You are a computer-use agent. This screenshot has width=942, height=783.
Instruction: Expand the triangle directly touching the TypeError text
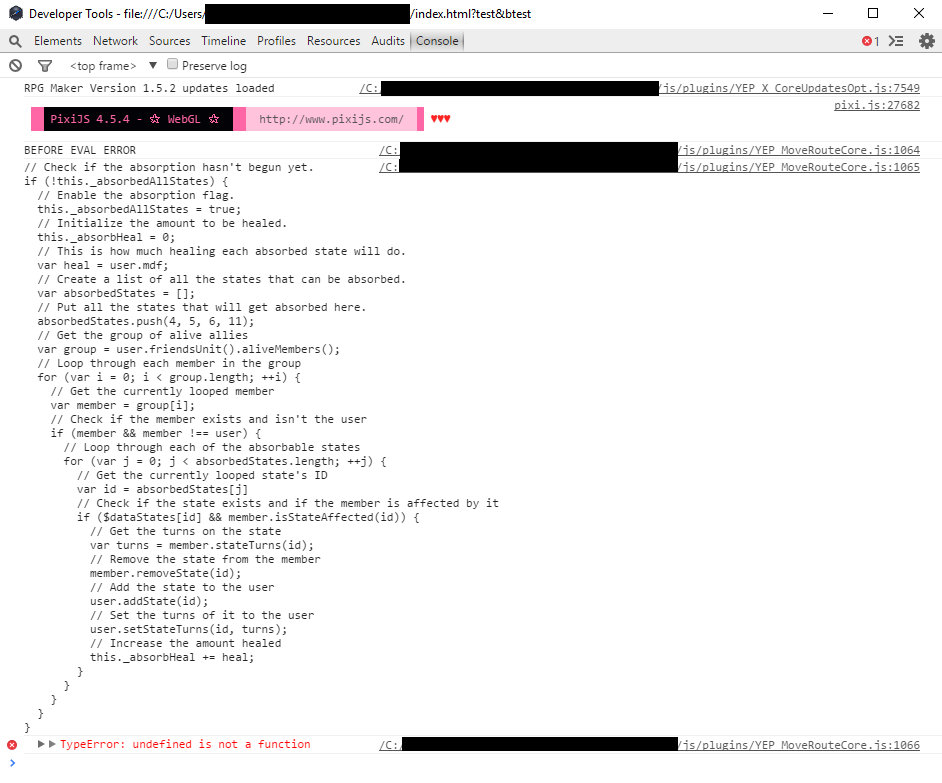pyautogui.click(x=52, y=744)
